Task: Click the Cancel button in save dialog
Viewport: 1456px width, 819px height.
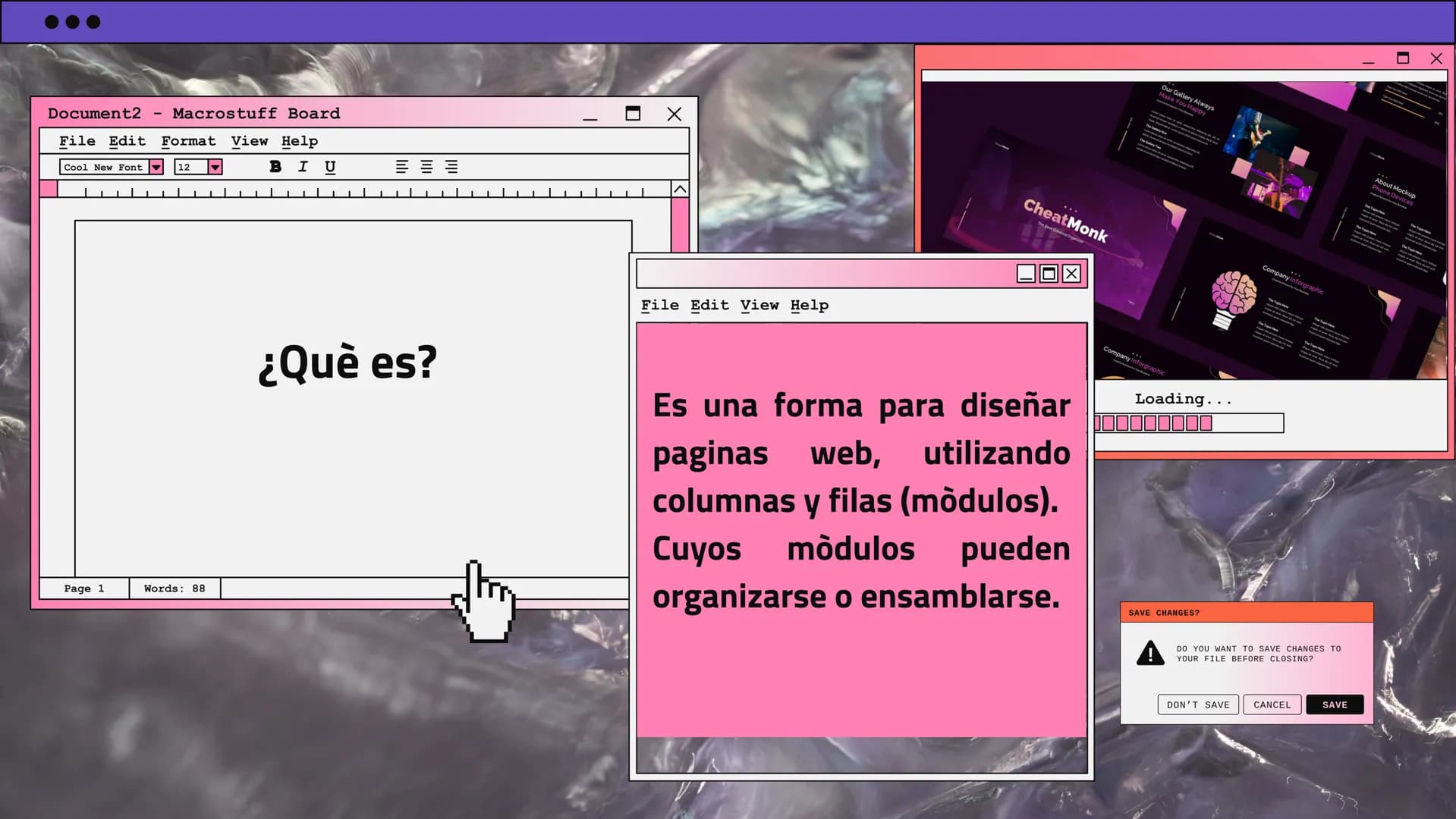Action: point(1272,704)
